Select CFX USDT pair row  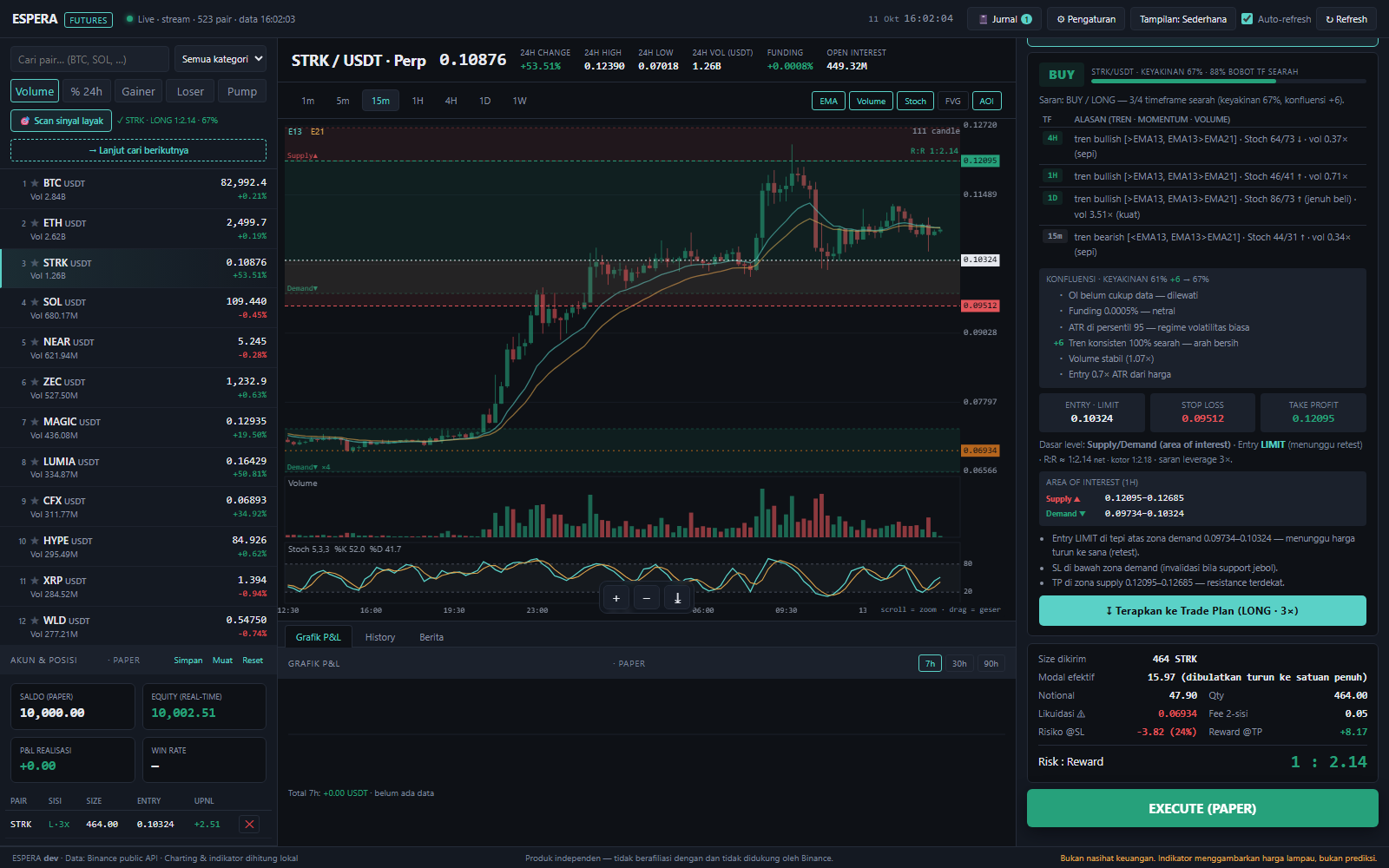139,507
